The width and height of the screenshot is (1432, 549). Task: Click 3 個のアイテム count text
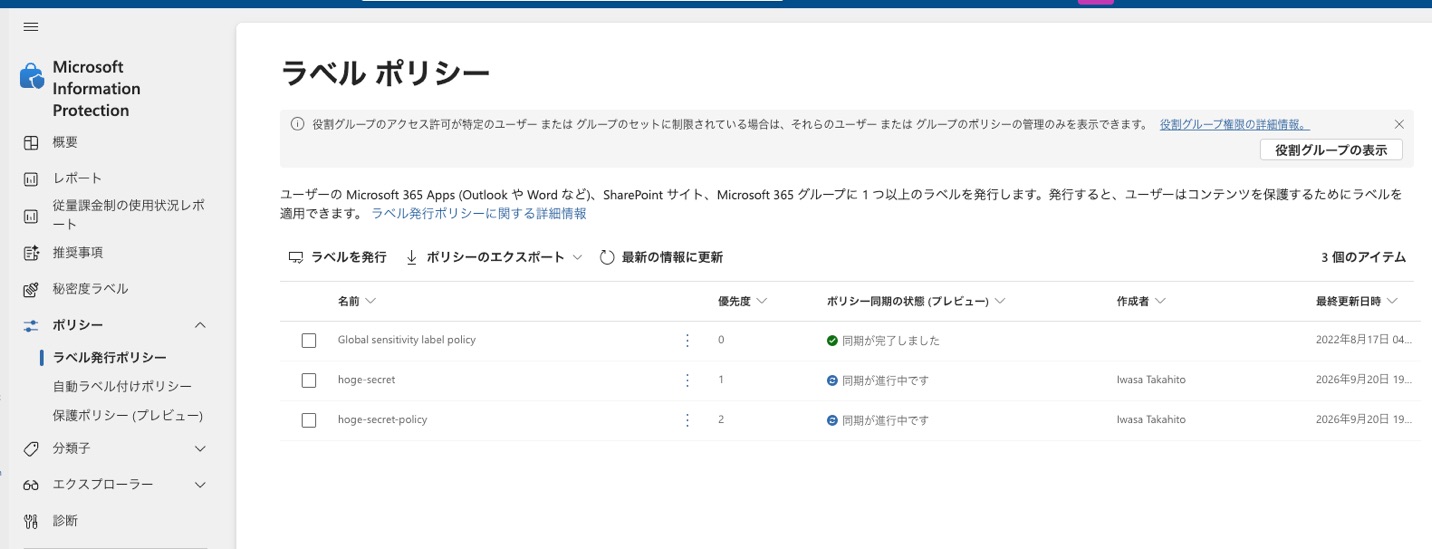1363,258
